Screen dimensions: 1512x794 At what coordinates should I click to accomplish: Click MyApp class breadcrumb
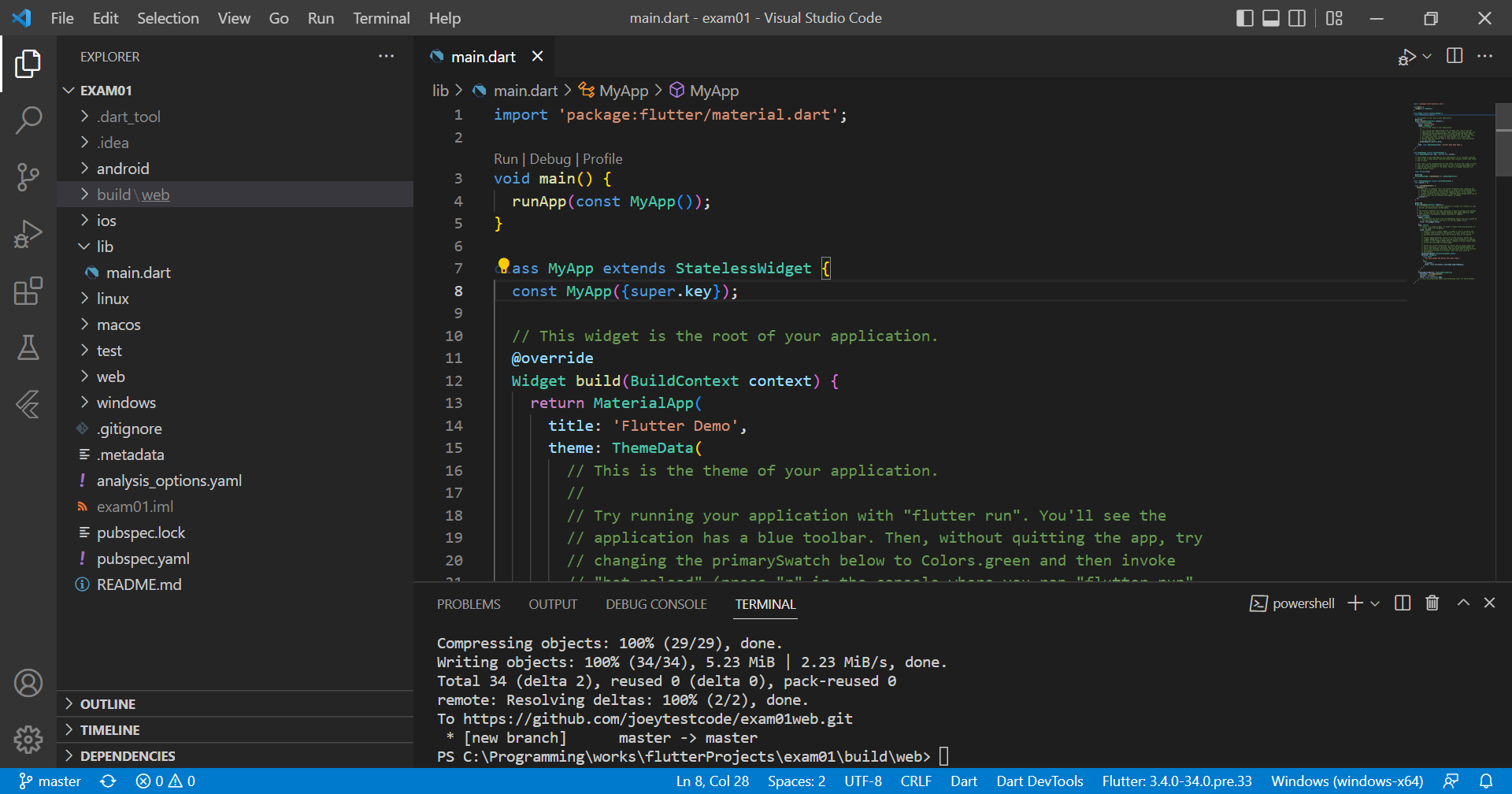pyautogui.click(x=613, y=91)
